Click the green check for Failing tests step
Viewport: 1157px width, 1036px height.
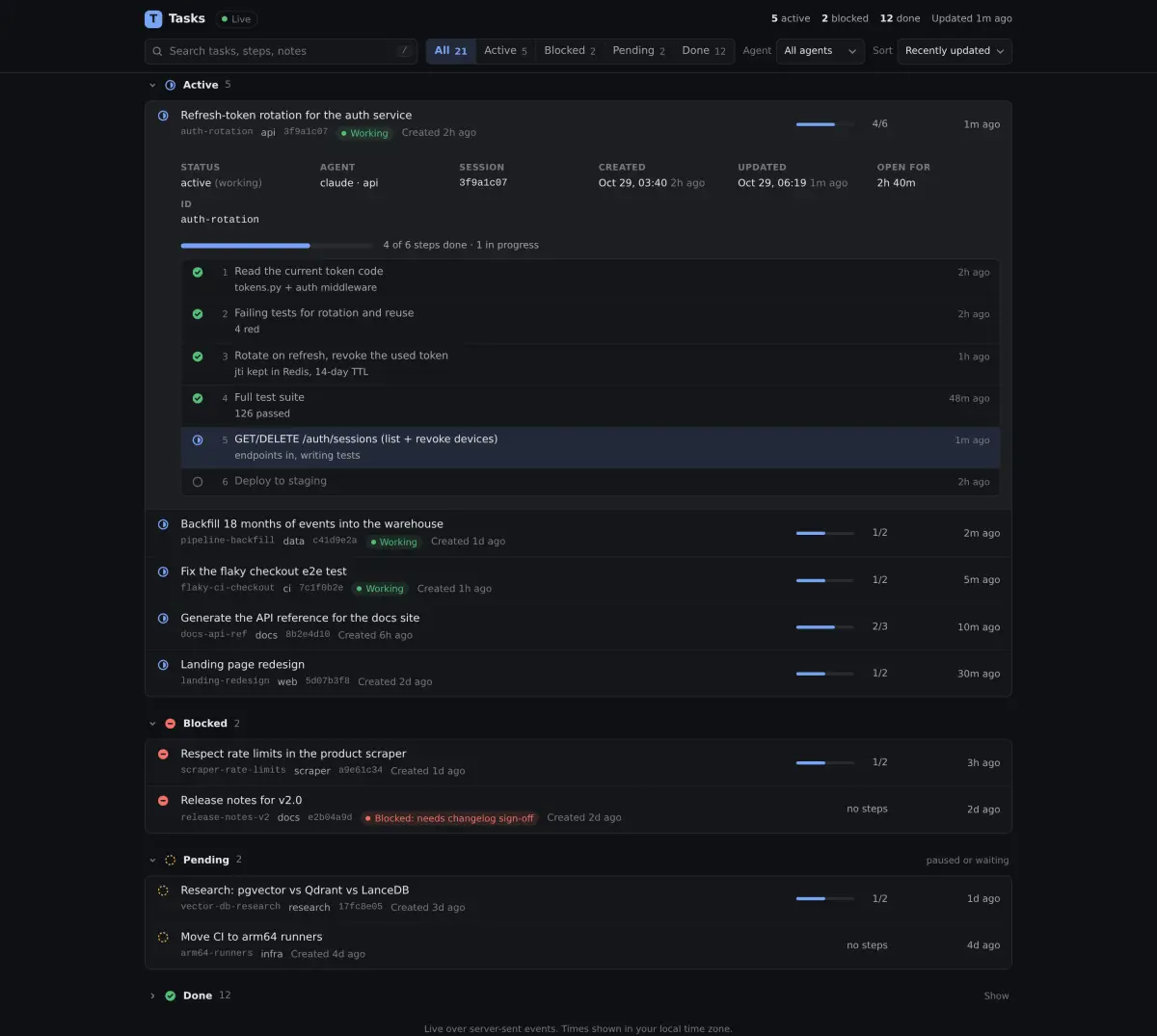198,314
